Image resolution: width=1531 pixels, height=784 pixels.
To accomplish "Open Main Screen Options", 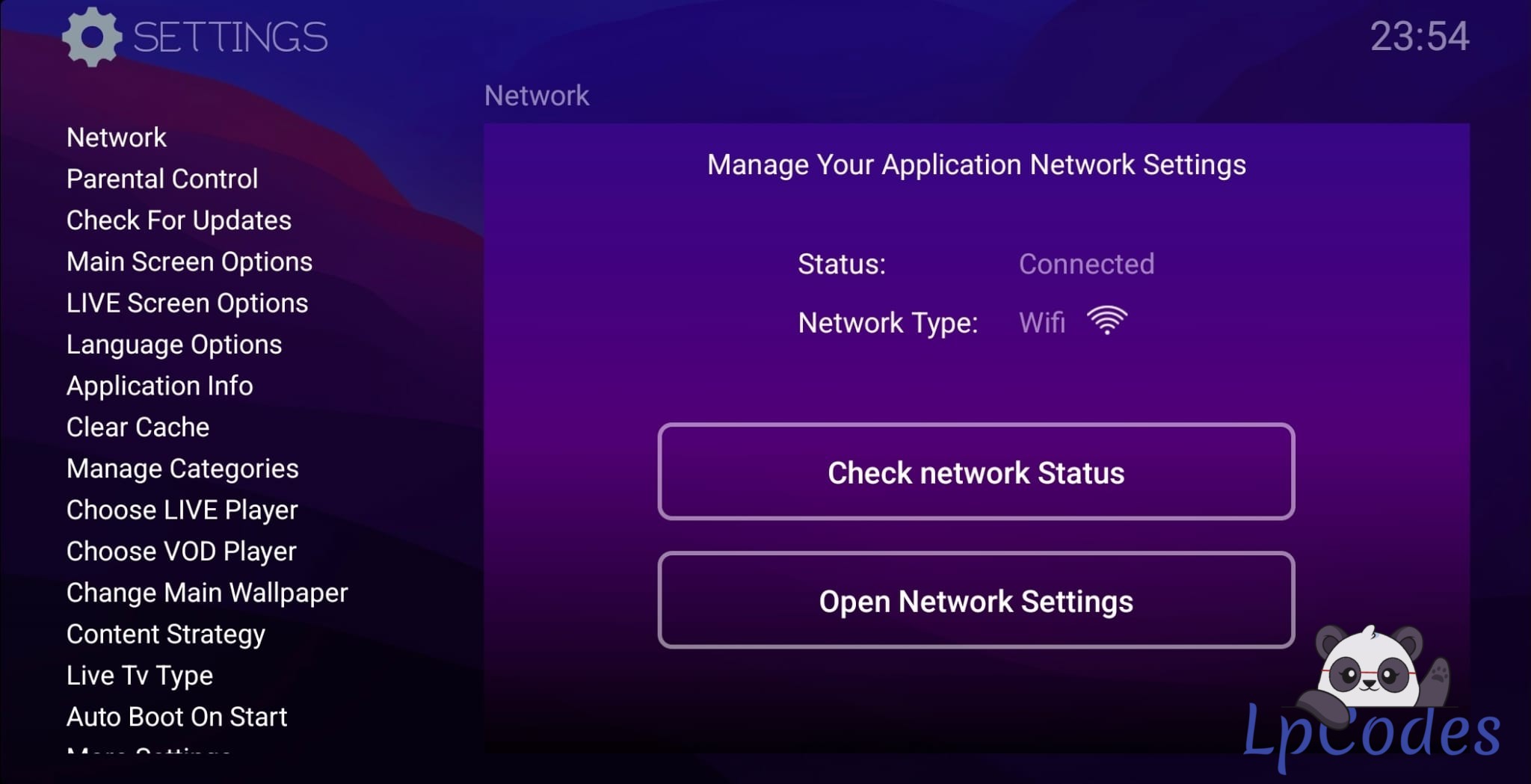I will tap(189, 262).
